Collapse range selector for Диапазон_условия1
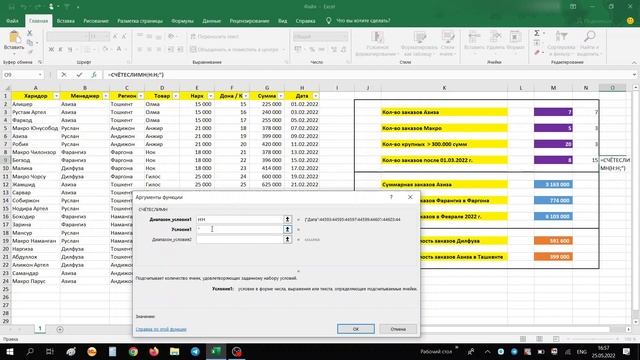This screenshot has width=640, height=360. [287, 219]
